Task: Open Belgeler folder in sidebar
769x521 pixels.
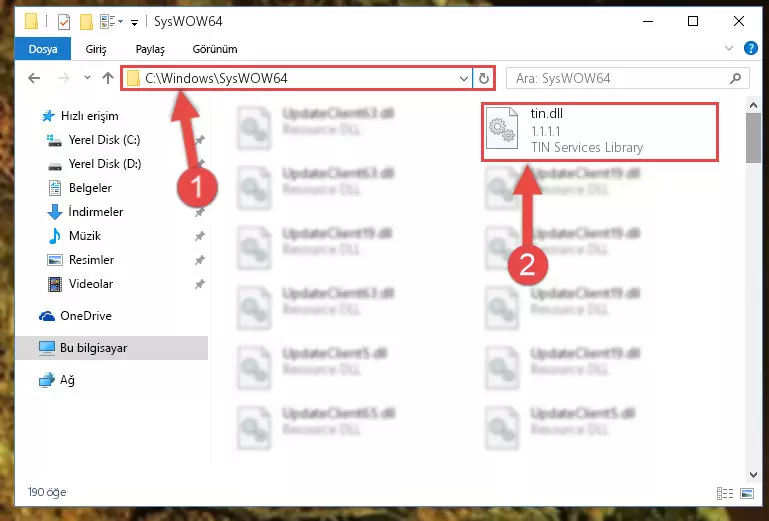Action: click(90, 188)
